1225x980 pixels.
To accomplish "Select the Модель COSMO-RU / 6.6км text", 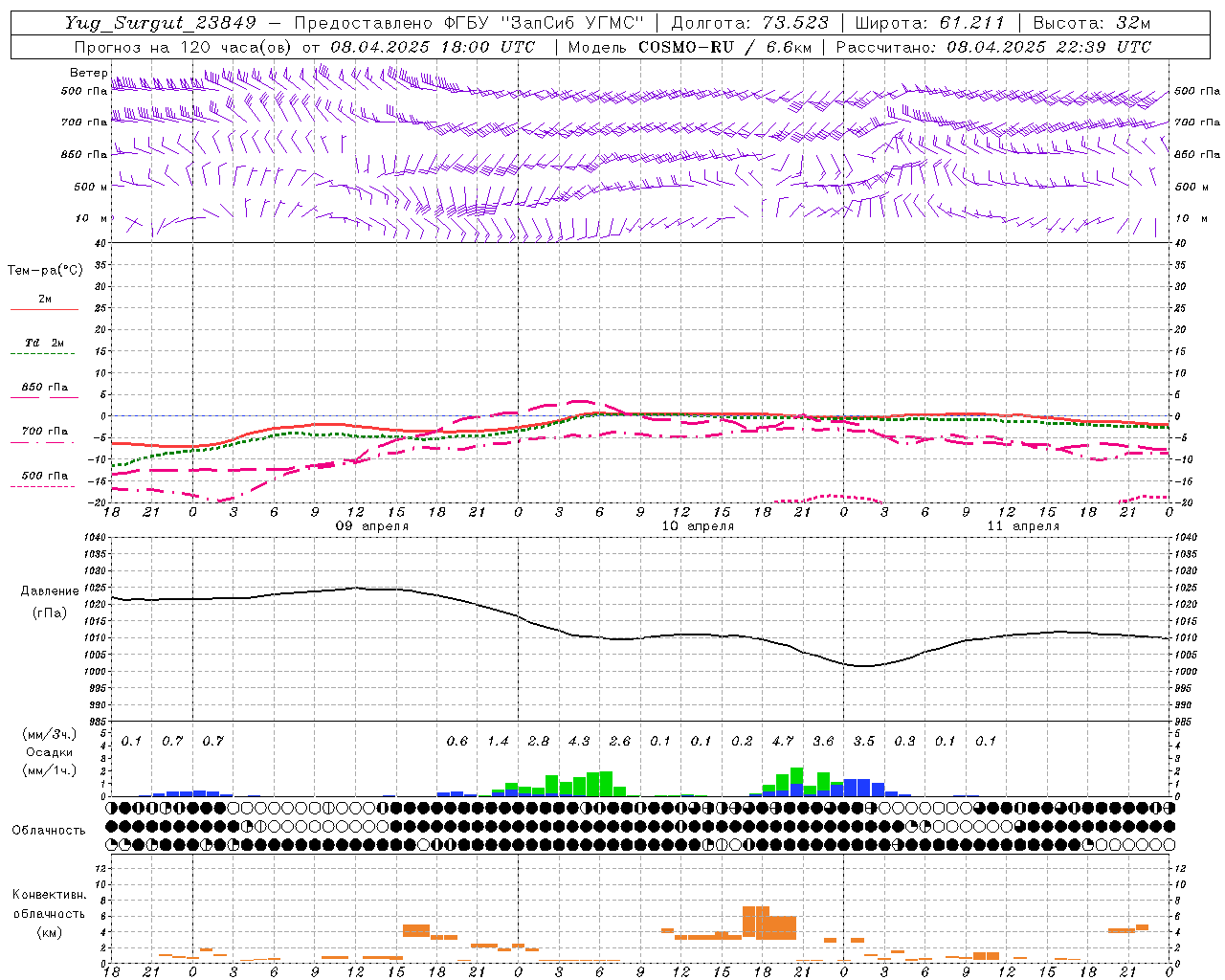I will (690, 47).
